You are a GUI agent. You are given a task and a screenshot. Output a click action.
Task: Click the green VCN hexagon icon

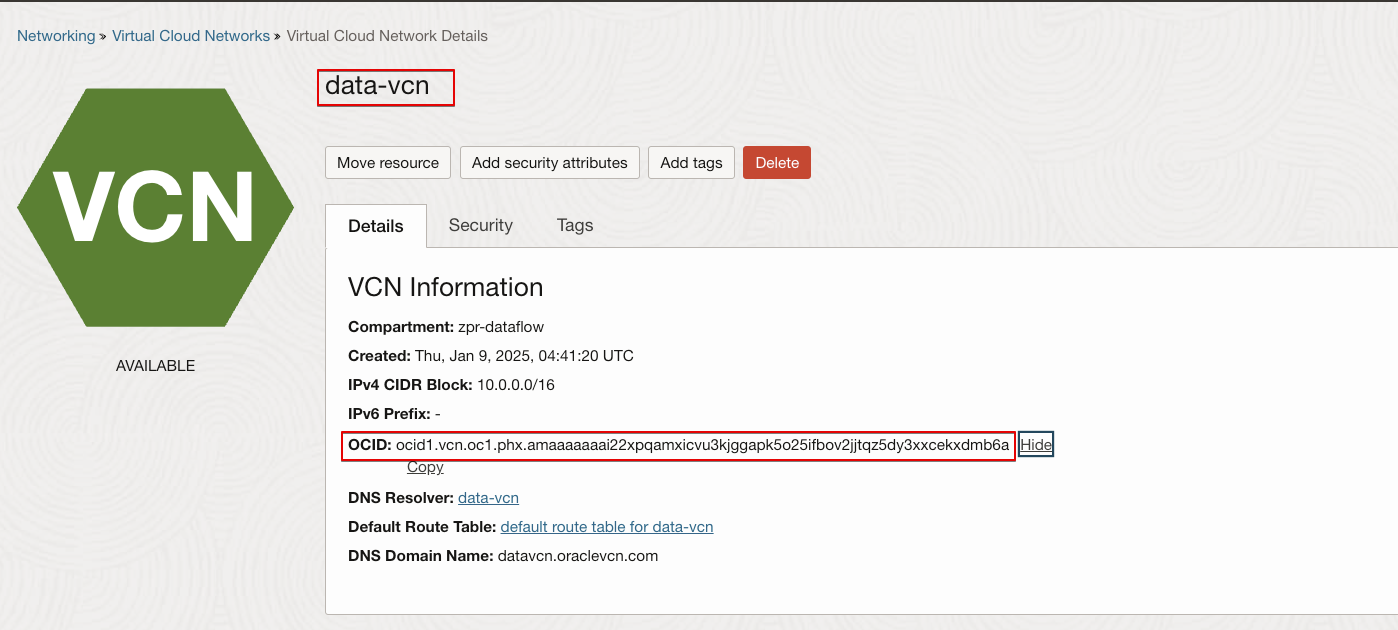click(x=155, y=207)
